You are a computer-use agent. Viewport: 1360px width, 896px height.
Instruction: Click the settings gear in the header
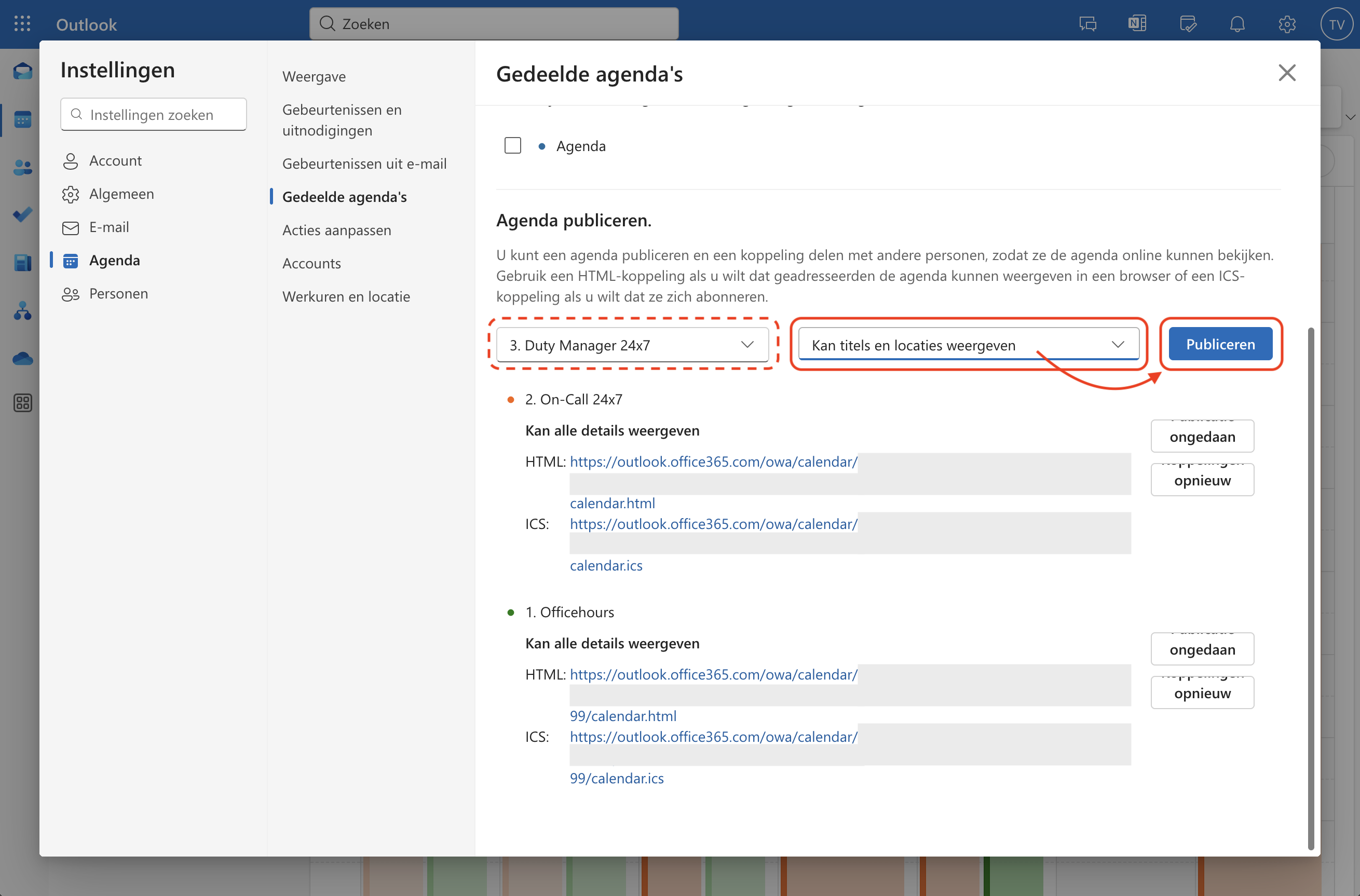(1287, 24)
